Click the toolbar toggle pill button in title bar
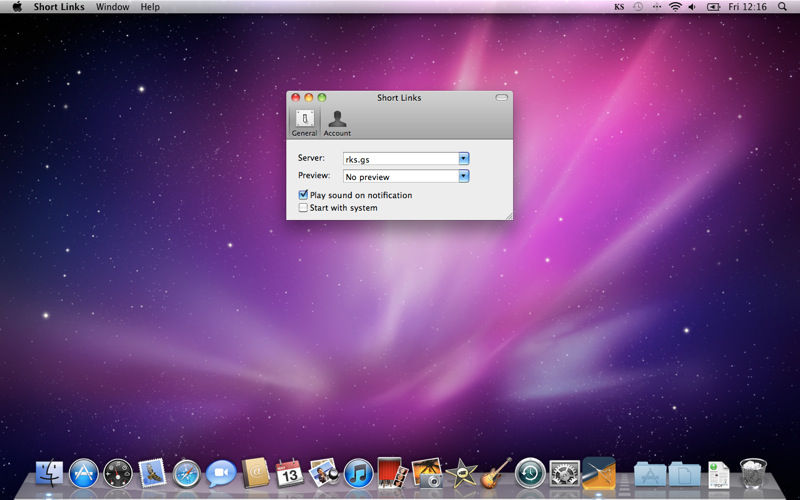The height and width of the screenshot is (500, 800). coord(502,97)
